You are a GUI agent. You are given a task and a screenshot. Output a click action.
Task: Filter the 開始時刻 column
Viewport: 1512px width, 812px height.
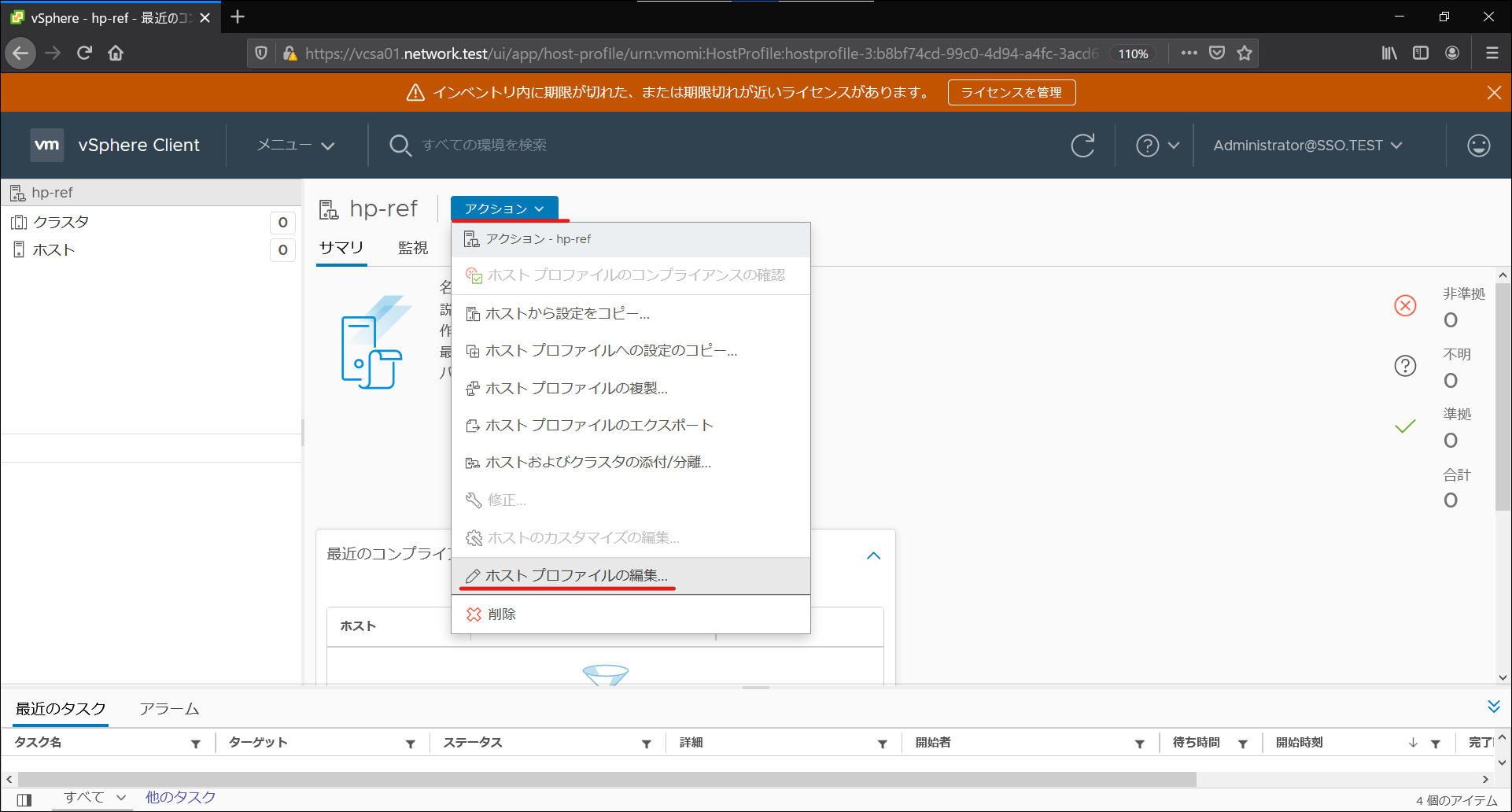coord(1436,744)
